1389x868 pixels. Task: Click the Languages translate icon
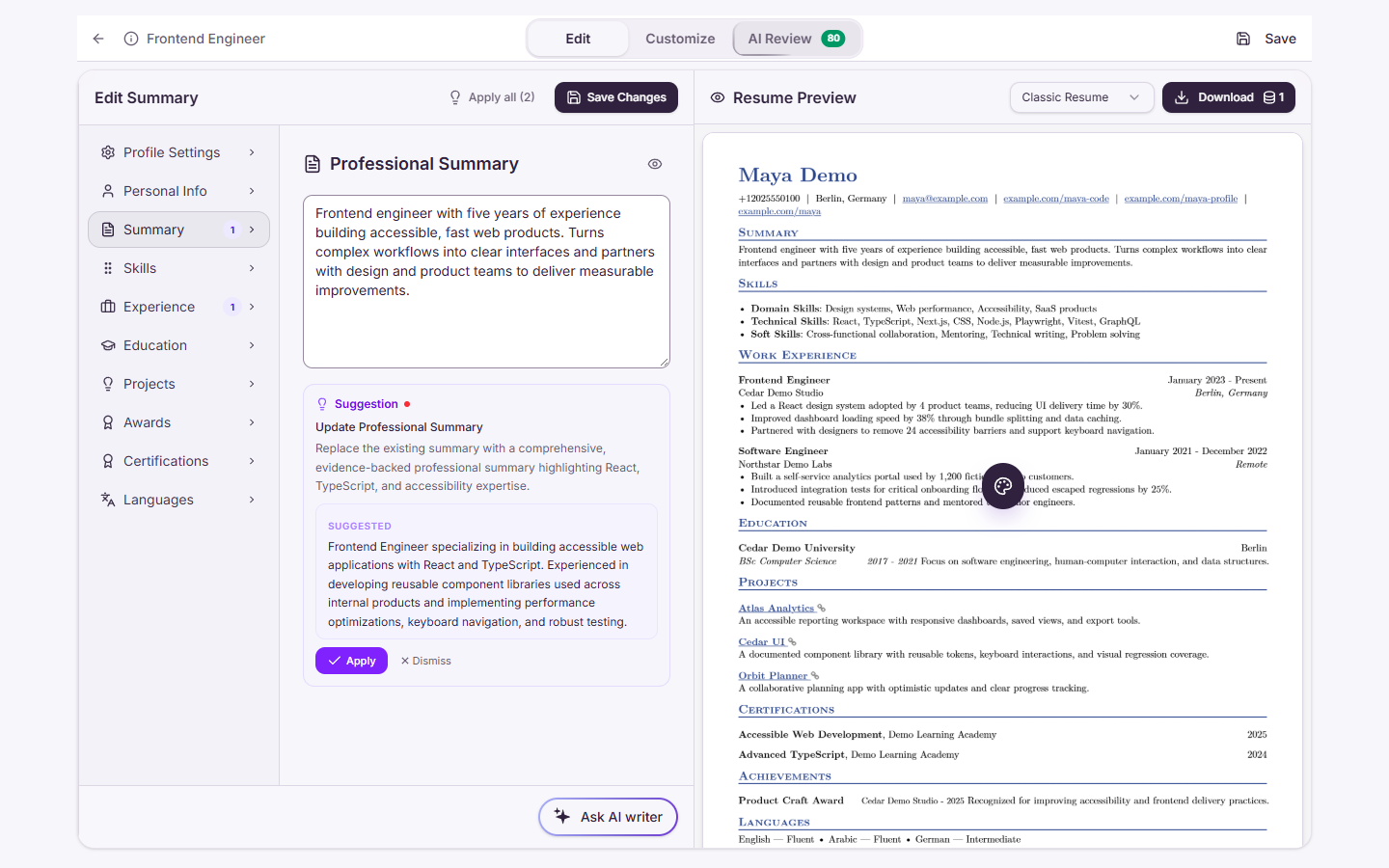(x=108, y=500)
